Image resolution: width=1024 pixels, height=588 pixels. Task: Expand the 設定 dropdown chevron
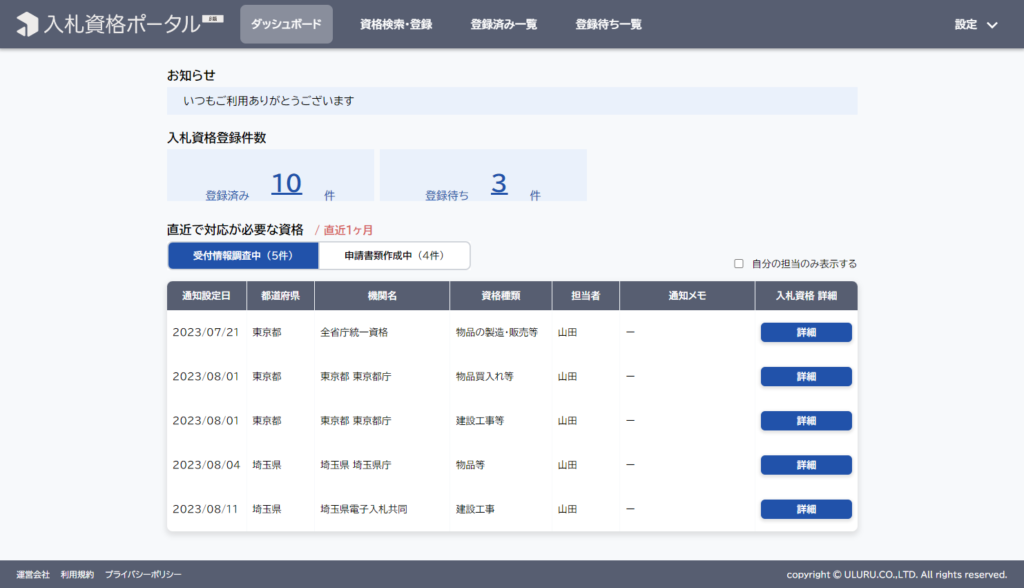[x=992, y=25]
